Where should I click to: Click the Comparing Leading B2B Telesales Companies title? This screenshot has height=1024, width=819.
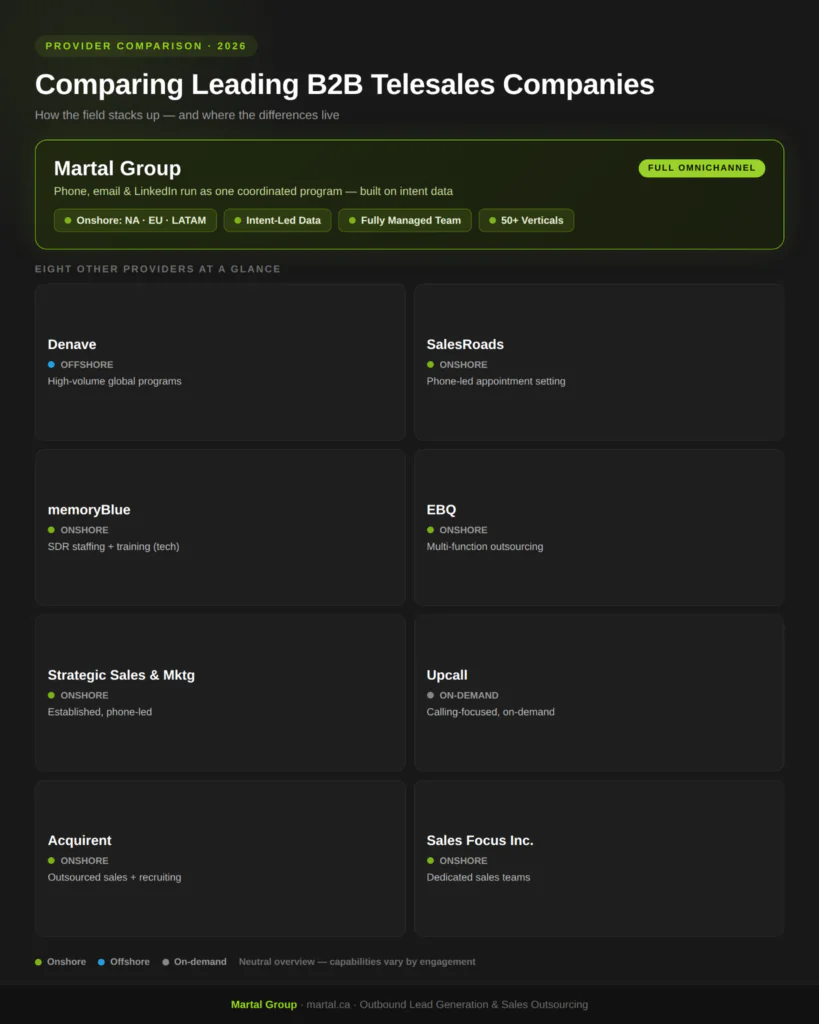click(x=344, y=84)
